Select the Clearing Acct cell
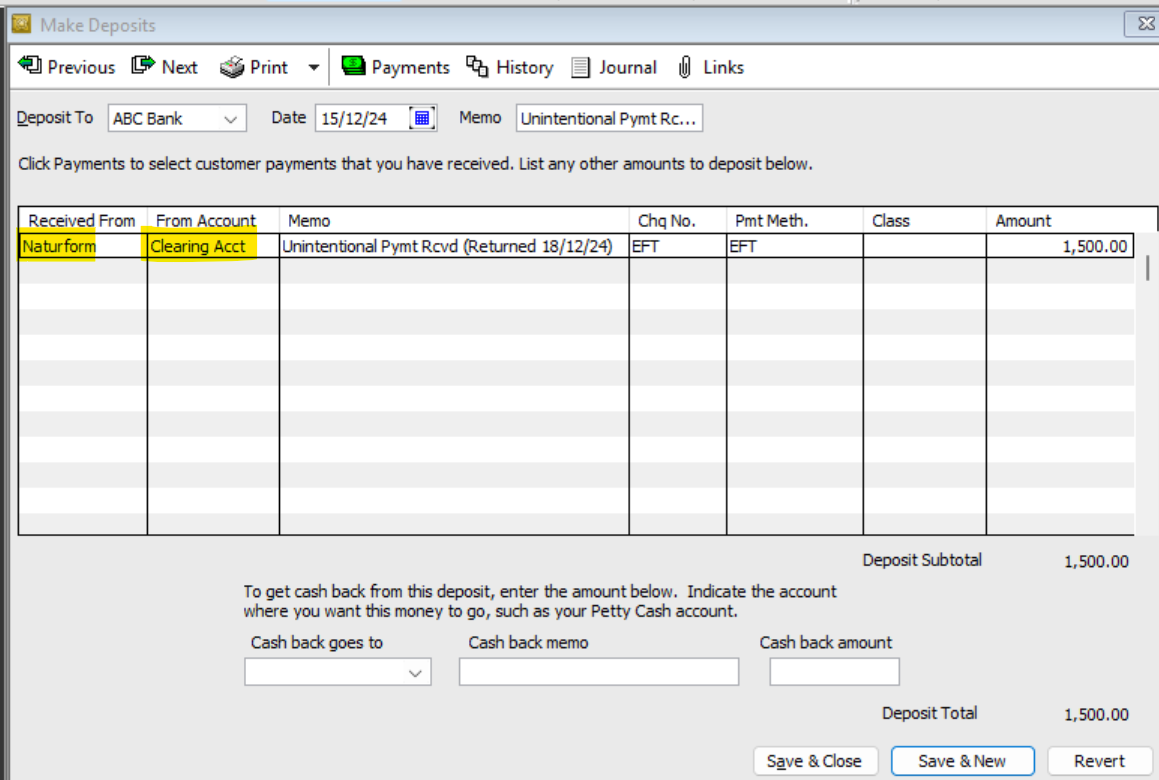 click(x=214, y=246)
